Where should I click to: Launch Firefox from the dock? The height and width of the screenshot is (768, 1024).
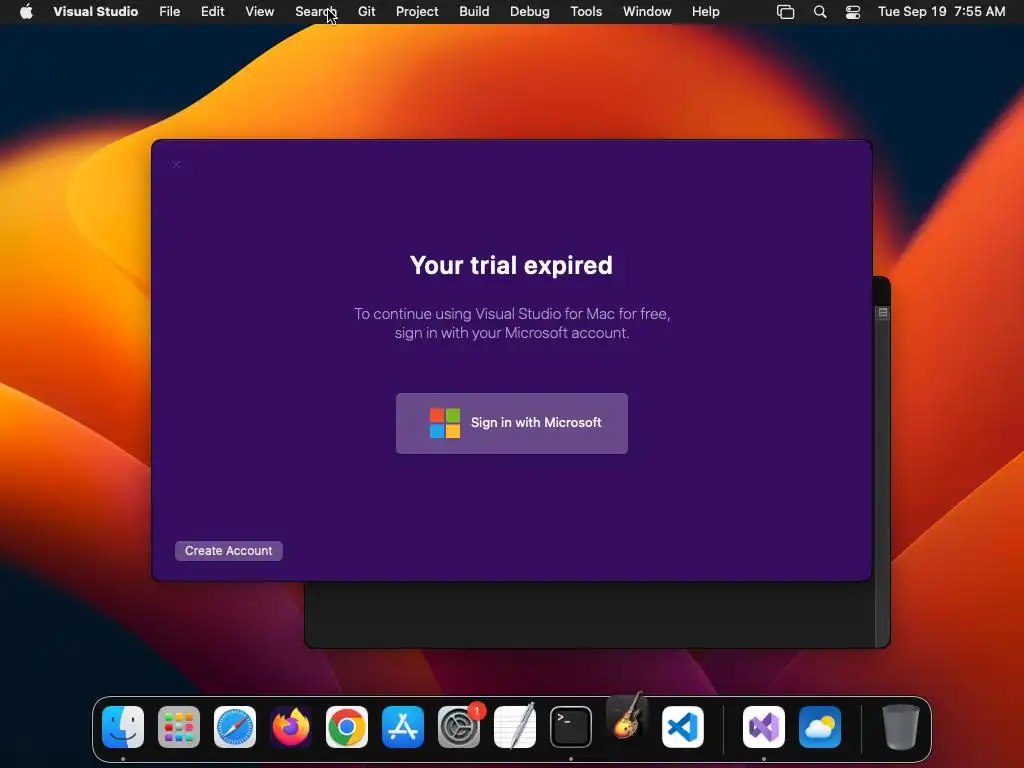coord(291,727)
